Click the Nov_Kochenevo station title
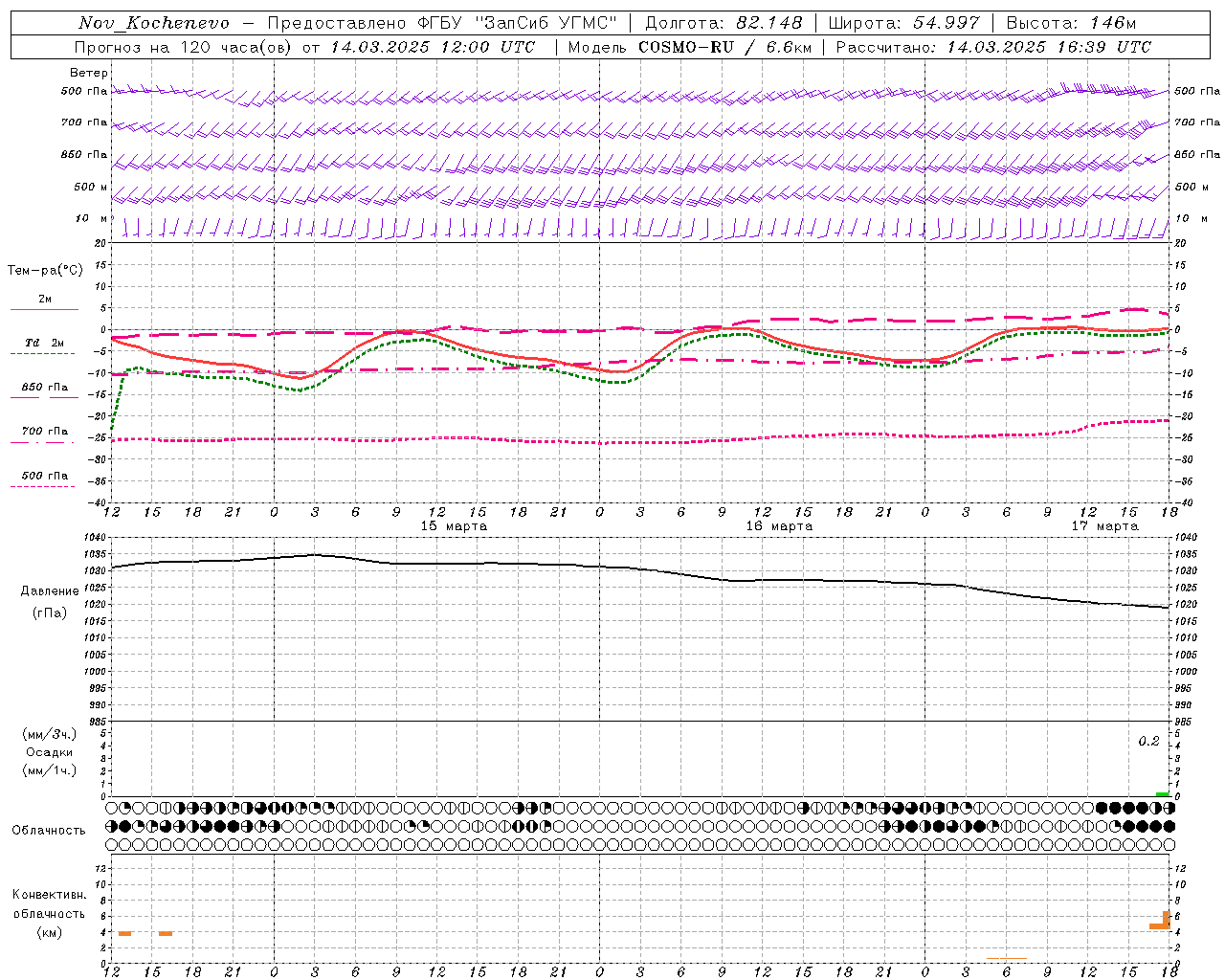Image resolution: width=1225 pixels, height=980 pixels. click(154, 23)
